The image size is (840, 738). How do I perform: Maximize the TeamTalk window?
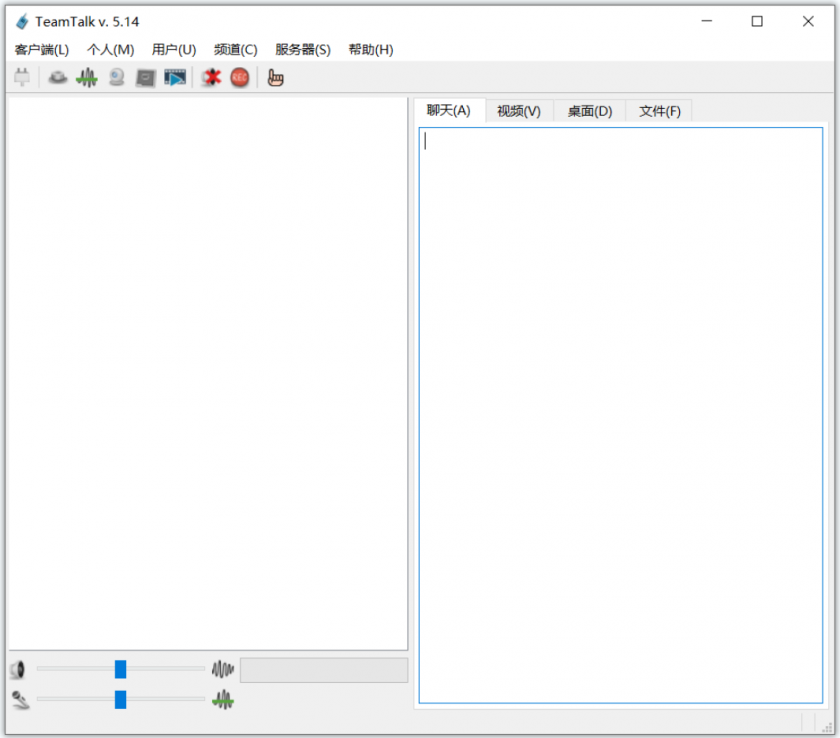coord(757,21)
